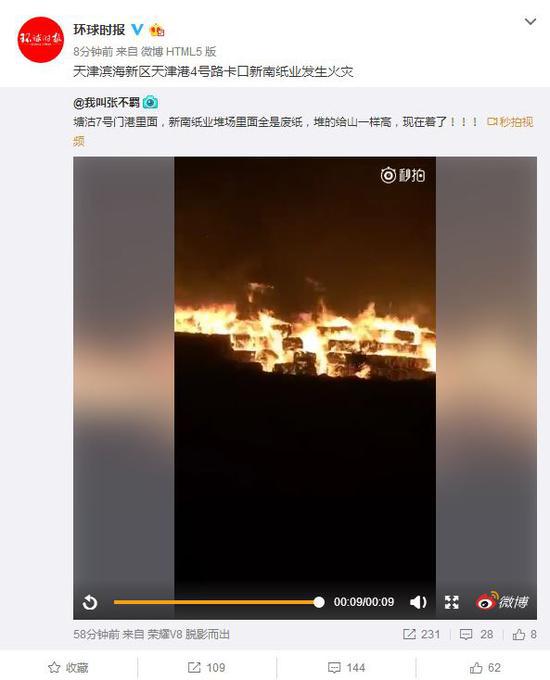
Task: Like the original post with 8 likes
Action: pyautogui.click(x=524, y=634)
